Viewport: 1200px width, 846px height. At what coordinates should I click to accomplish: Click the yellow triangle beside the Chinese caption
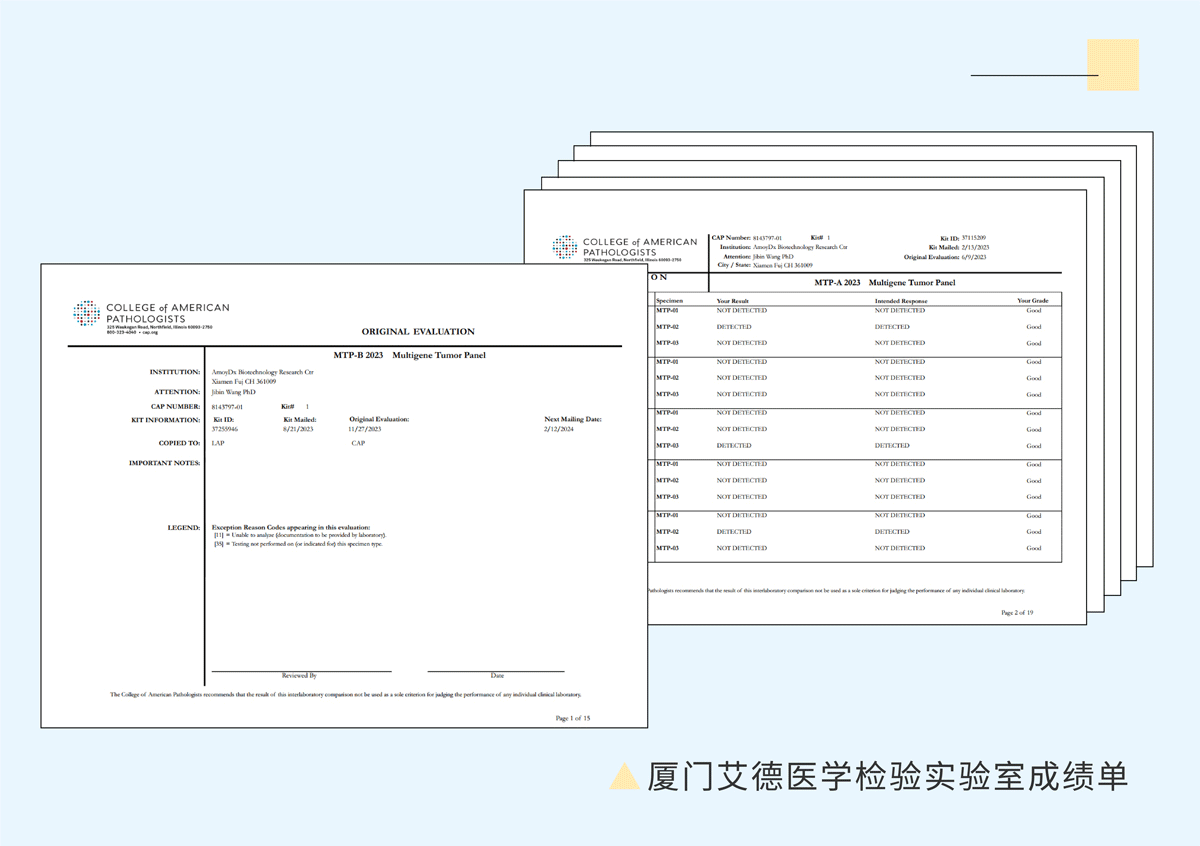pos(625,776)
